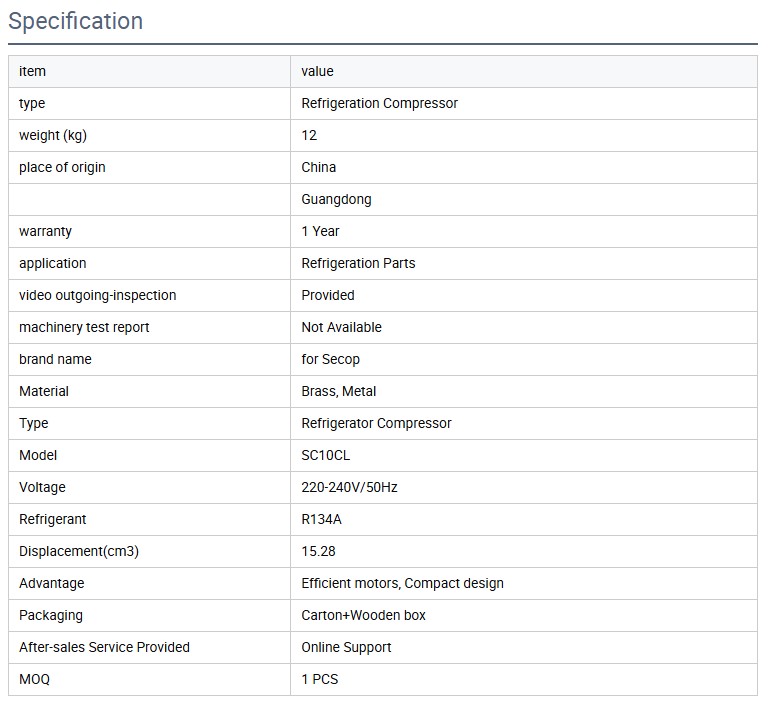The height and width of the screenshot is (705, 770).
Task: Select the 'Online Support' after-sales value
Action: click(x=346, y=647)
